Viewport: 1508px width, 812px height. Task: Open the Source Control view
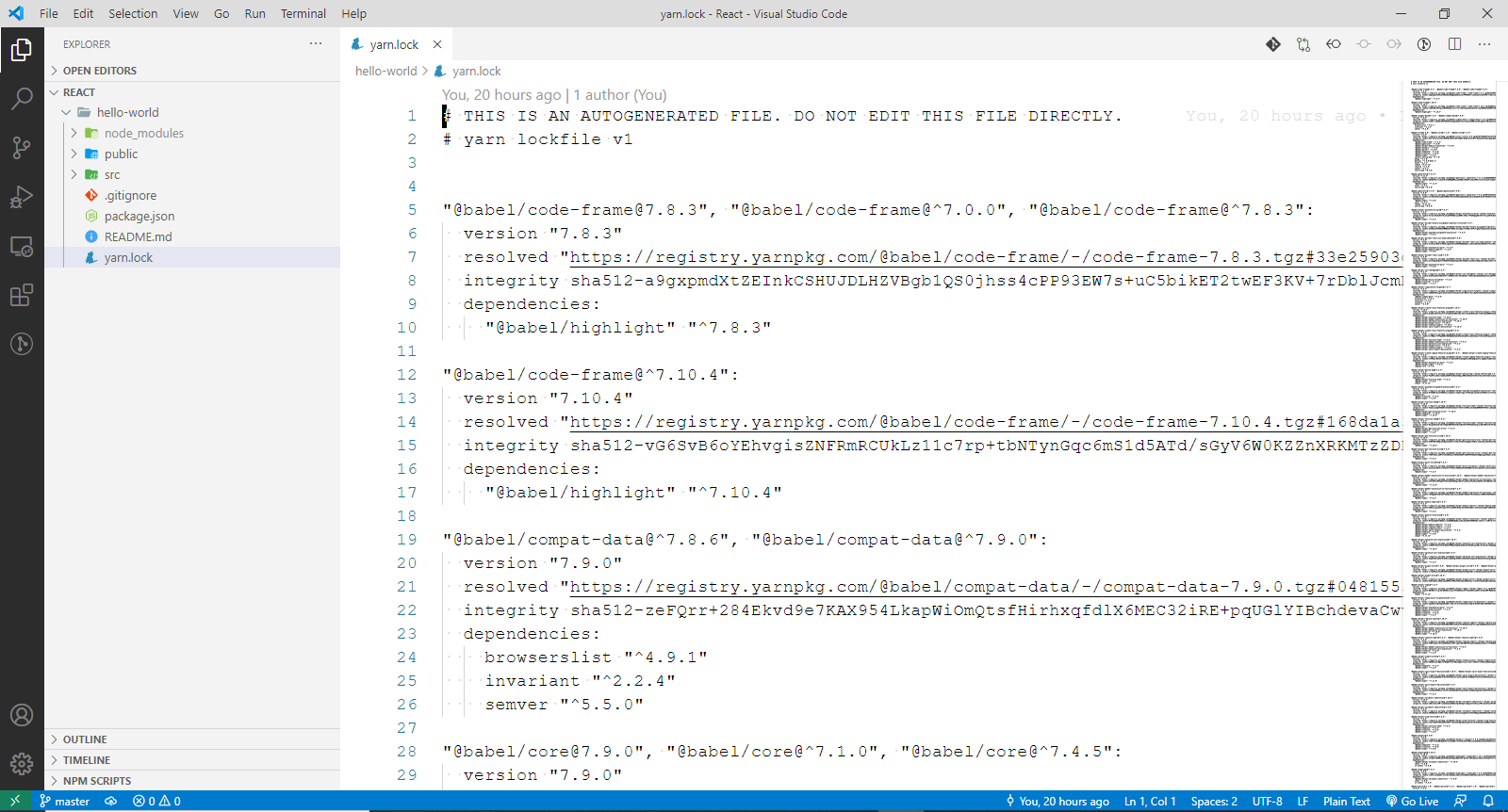point(22,147)
